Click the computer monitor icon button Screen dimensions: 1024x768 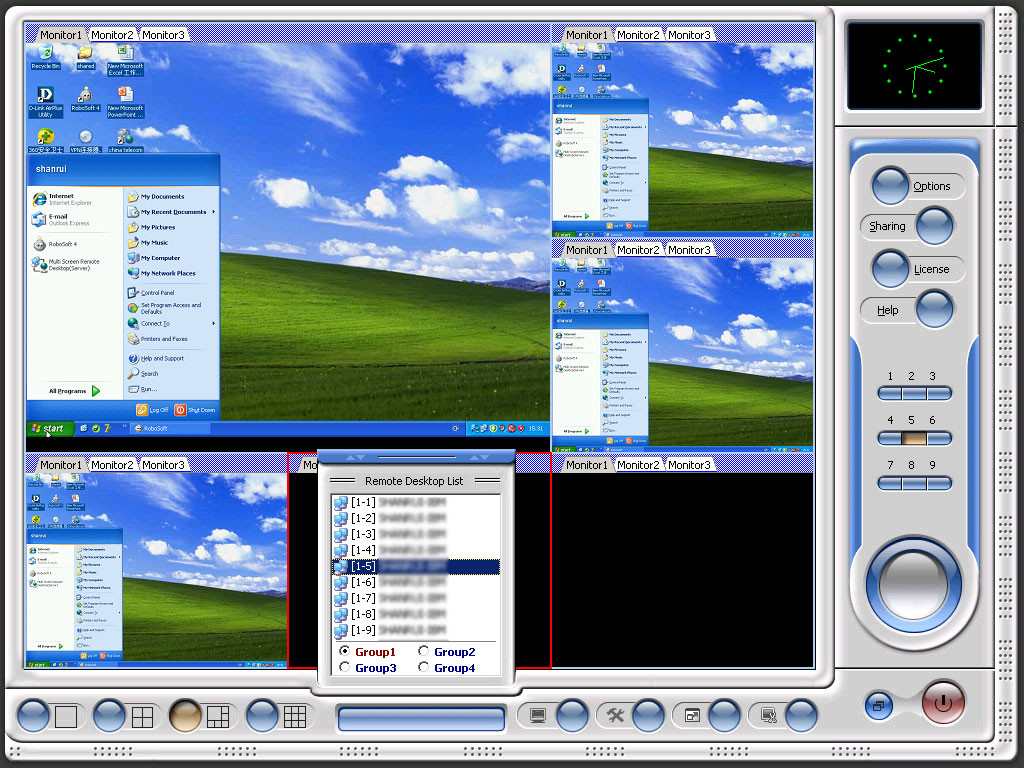(x=572, y=716)
